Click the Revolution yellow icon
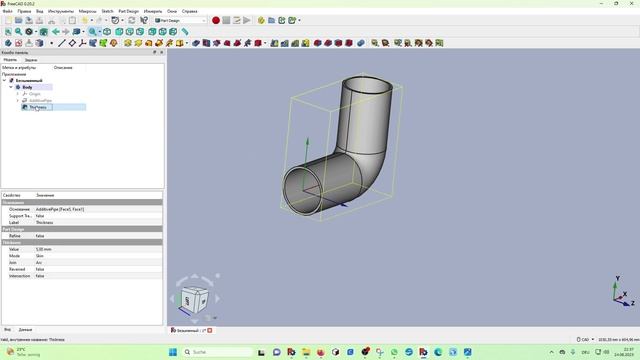Image resolution: width=640 pixels, height=360 pixels. [138, 43]
